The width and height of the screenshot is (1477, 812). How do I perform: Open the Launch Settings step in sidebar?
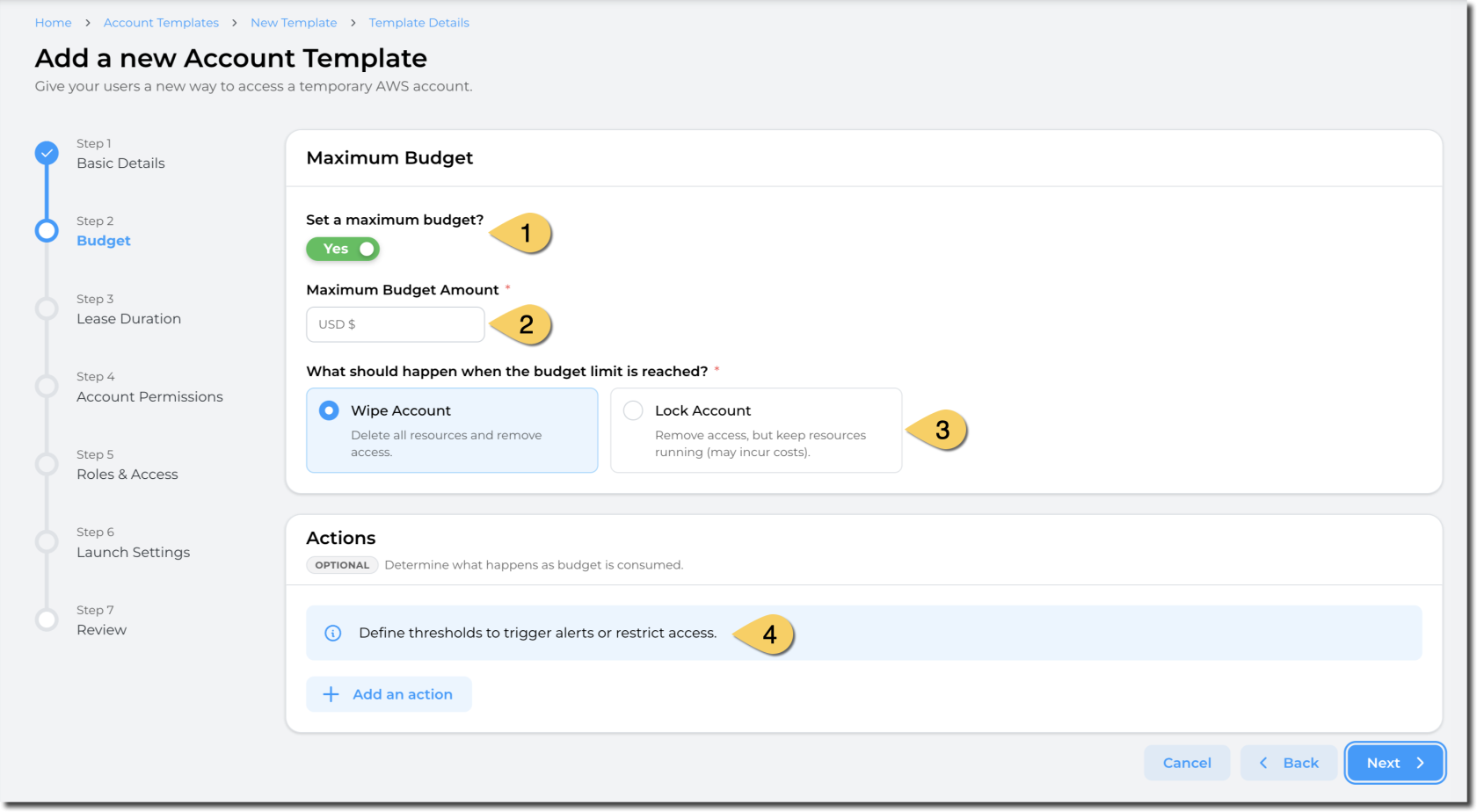133,552
